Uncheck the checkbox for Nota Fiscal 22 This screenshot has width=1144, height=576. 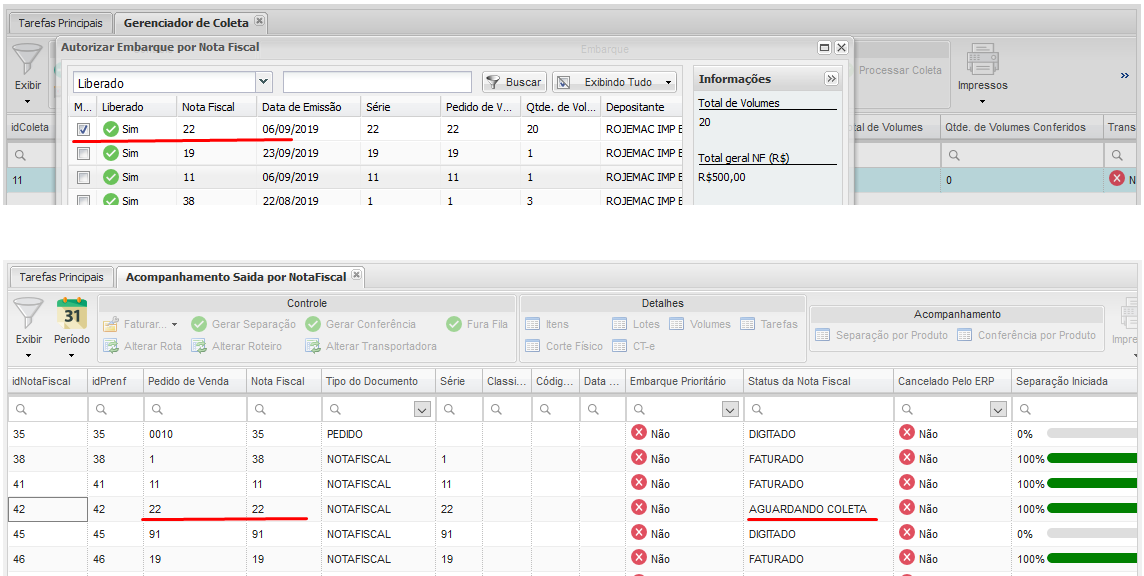pyautogui.click(x=84, y=129)
